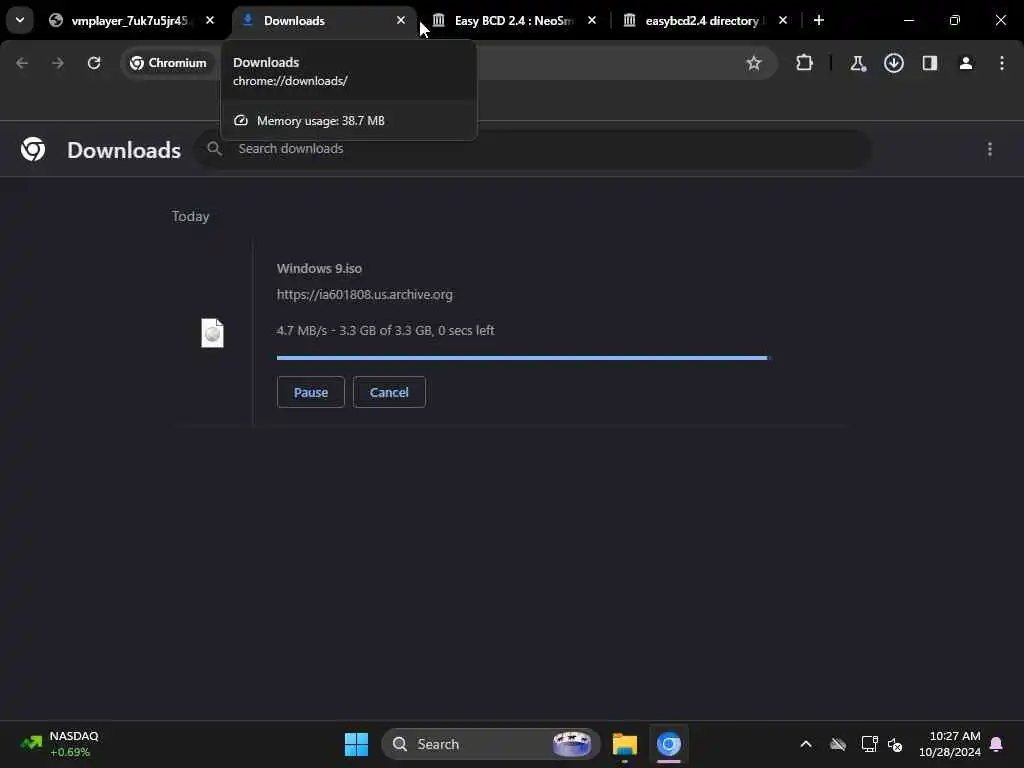Bookmark this page with star icon

[754, 63]
